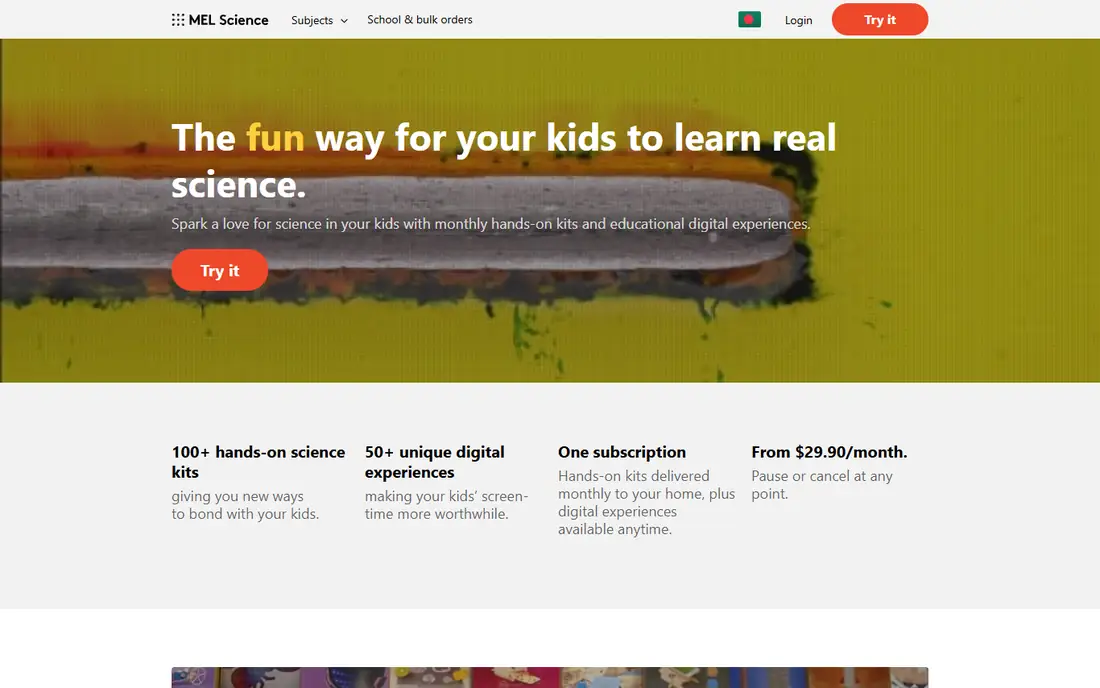1100x688 pixels.
Task: Click the chevron next to Subjects
Action: (x=344, y=21)
